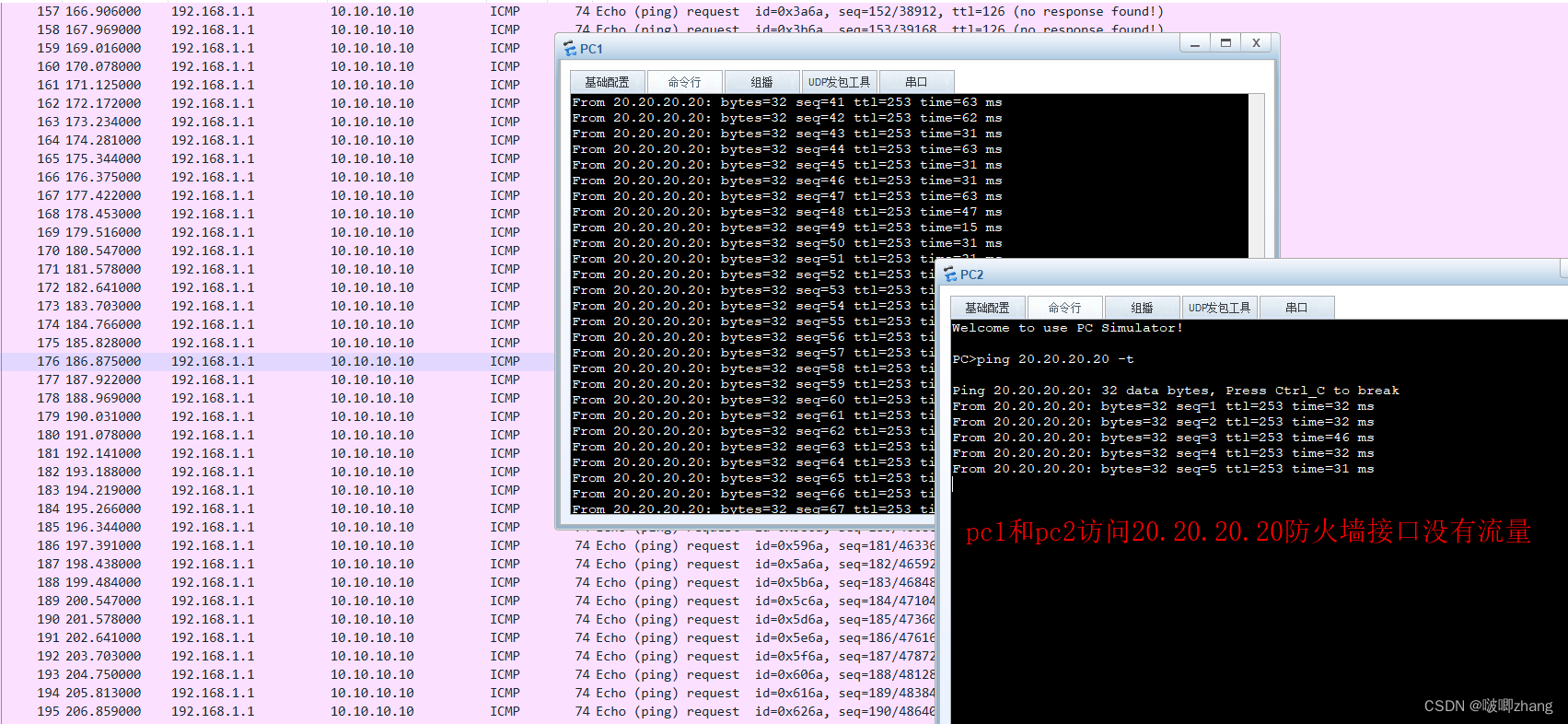Open the 组播 tab in PC1 window

pos(761,82)
